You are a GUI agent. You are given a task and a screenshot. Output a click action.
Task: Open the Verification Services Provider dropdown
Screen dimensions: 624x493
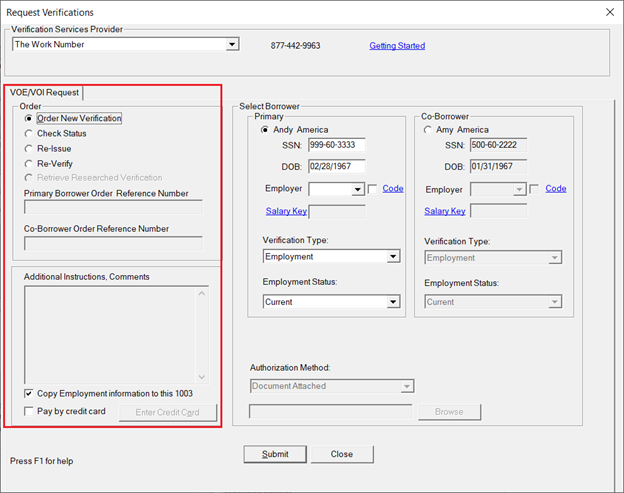232,44
